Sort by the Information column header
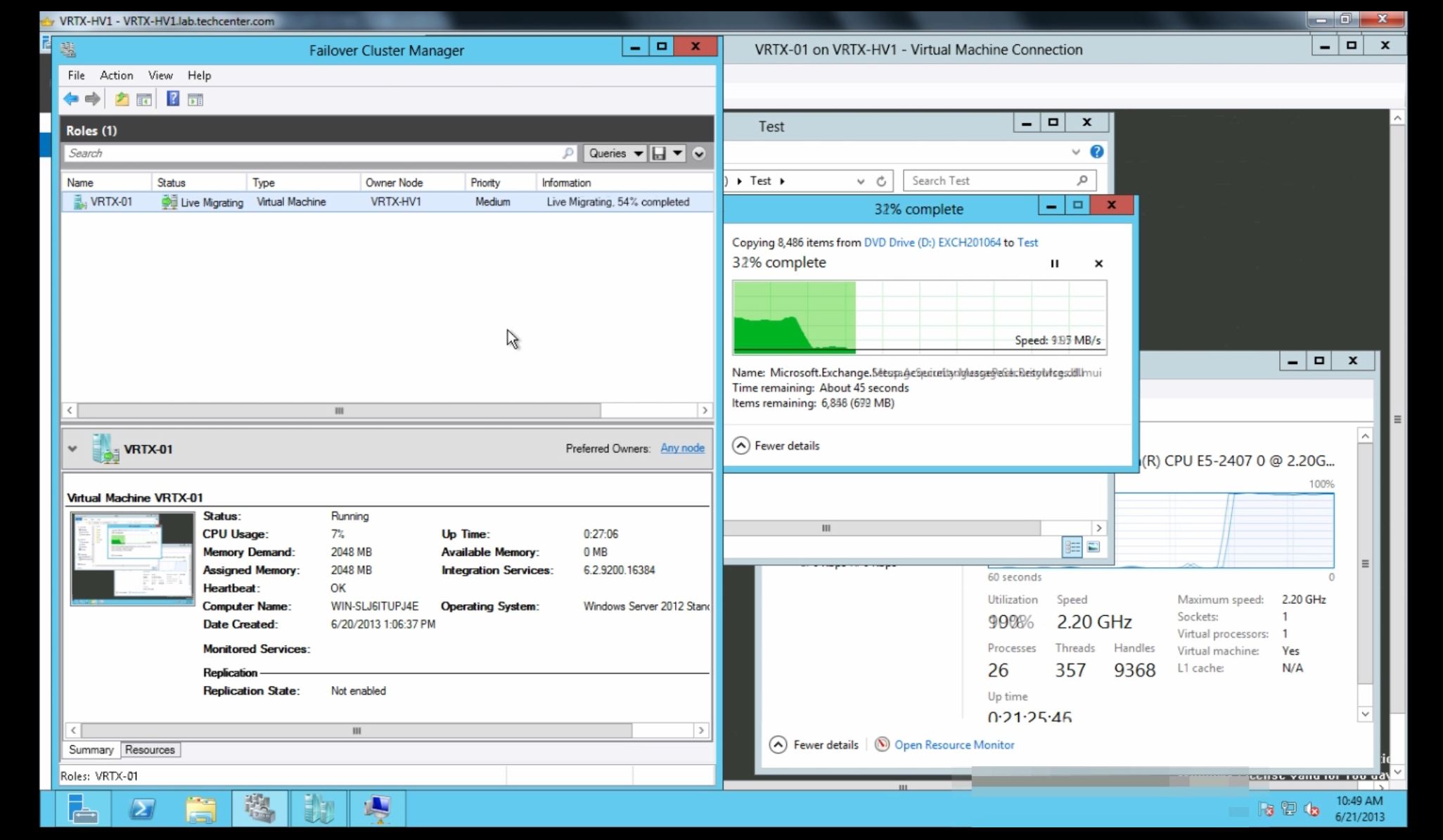Image resolution: width=1443 pixels, height=840 pixels. [624, 182]
